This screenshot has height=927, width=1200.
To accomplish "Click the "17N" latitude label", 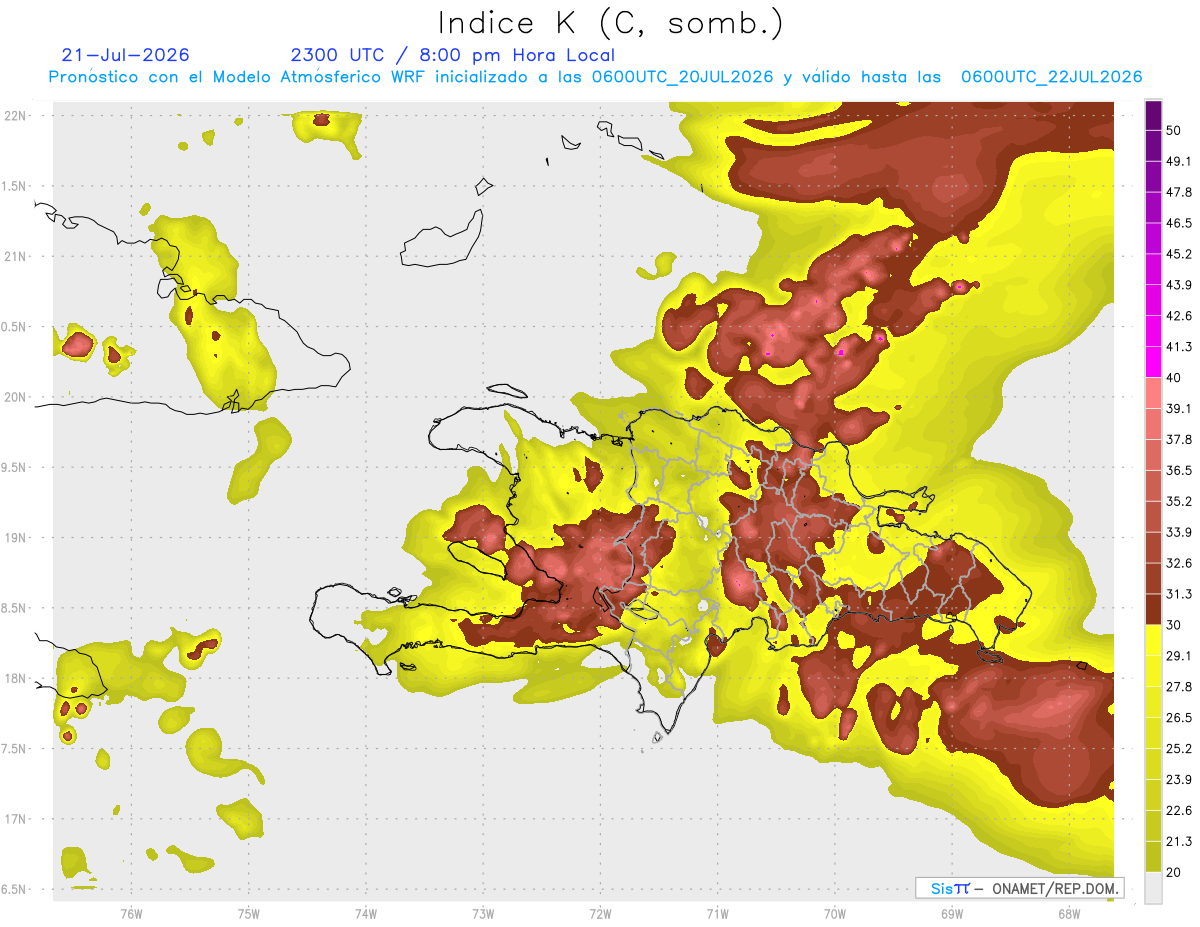I will [x=14, y=819].
